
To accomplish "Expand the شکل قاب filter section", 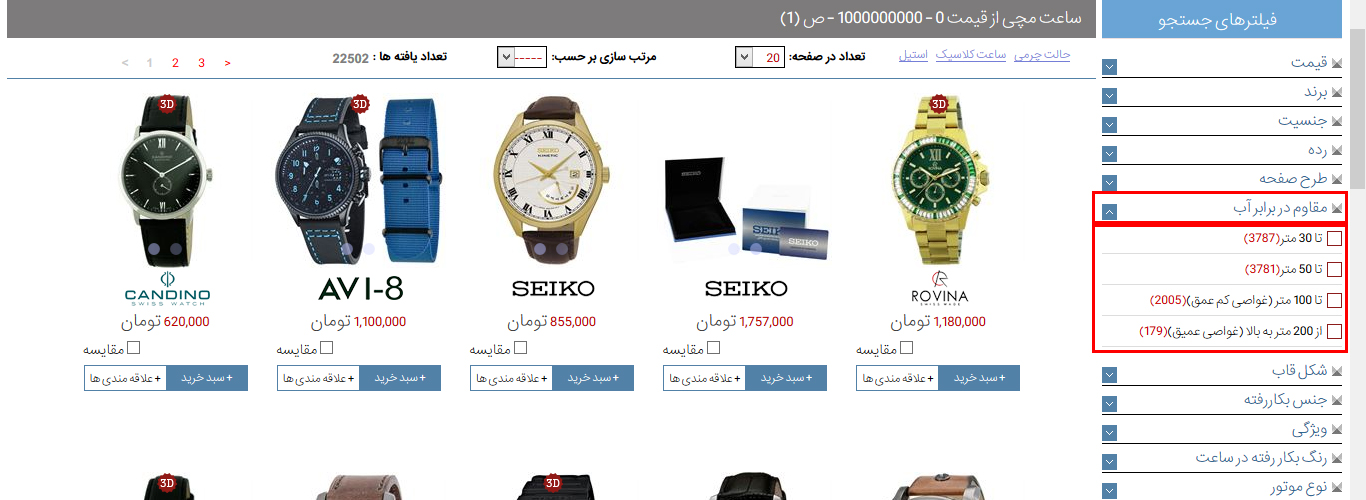I will [1110, 375].
